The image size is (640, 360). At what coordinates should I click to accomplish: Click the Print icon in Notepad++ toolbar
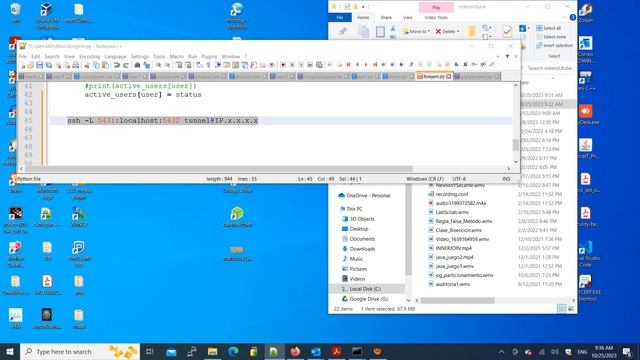coord(76,65)
